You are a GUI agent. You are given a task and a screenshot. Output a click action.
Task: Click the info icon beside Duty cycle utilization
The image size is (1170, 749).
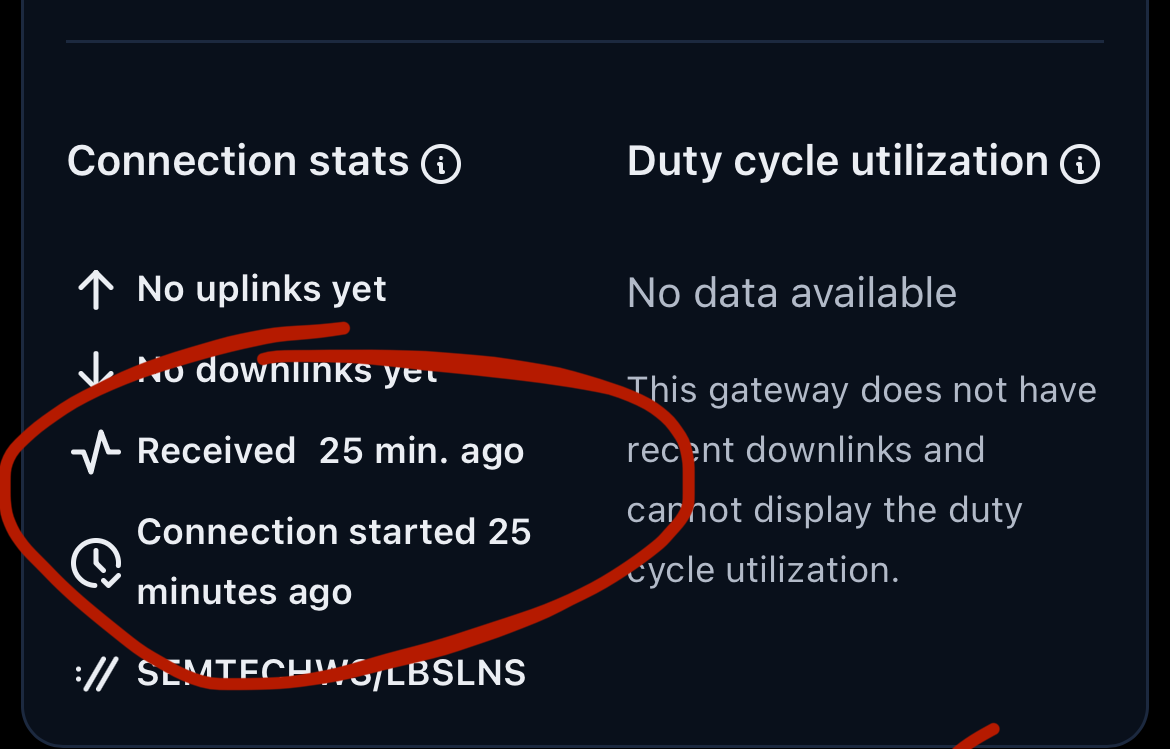pyautogui.click(x=1080, y=163)
